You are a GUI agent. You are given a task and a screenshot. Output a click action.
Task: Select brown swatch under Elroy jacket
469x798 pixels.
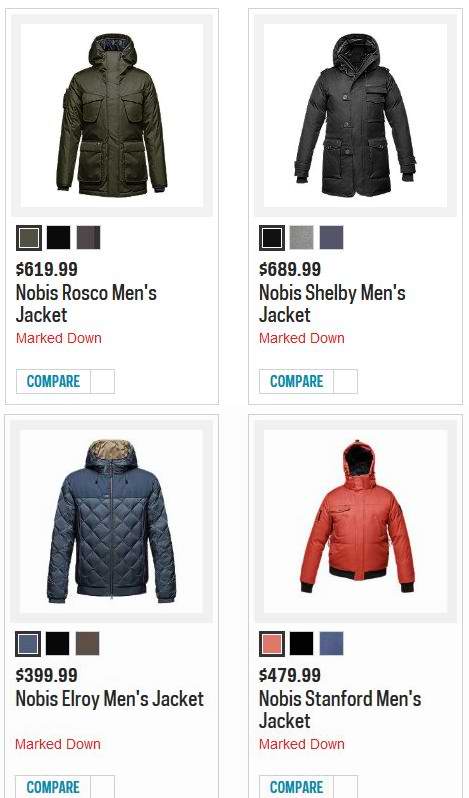pos(87,643)
